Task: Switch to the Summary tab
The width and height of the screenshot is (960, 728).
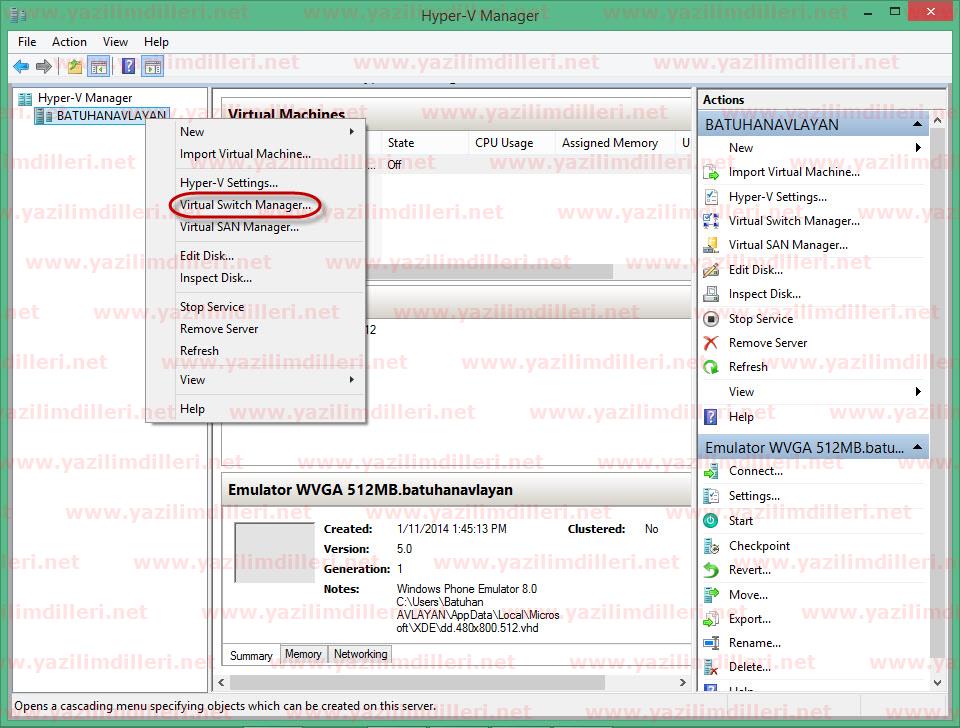Action: (251, 655)
